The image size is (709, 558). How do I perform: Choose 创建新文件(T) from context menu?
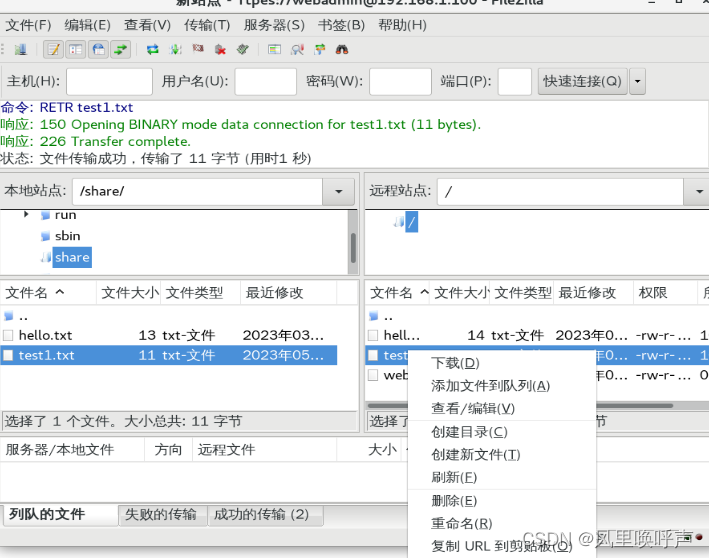coord(502,454)
